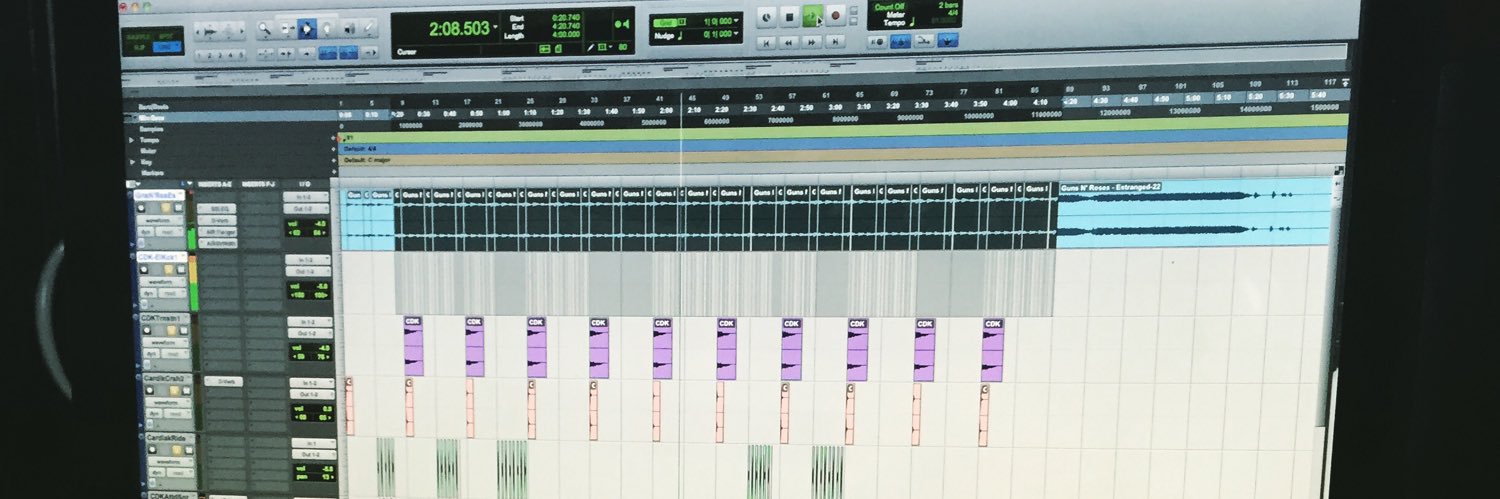Open the Grid value dropdown
The width and height of the screenshot is (1500, 499).
point(736,20)
